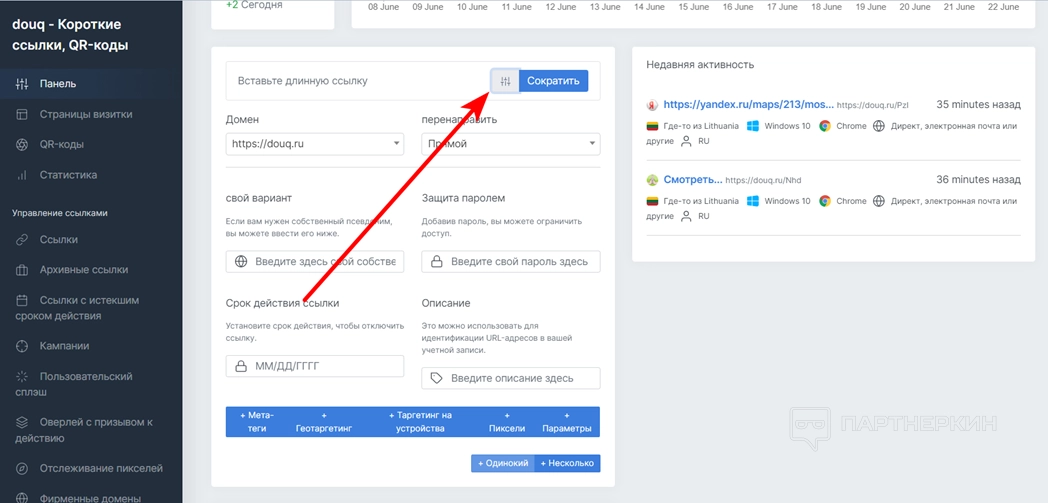The image size is (1048, 503).
Task: Open Оверлей с призывом к действию
Action: 91,430
